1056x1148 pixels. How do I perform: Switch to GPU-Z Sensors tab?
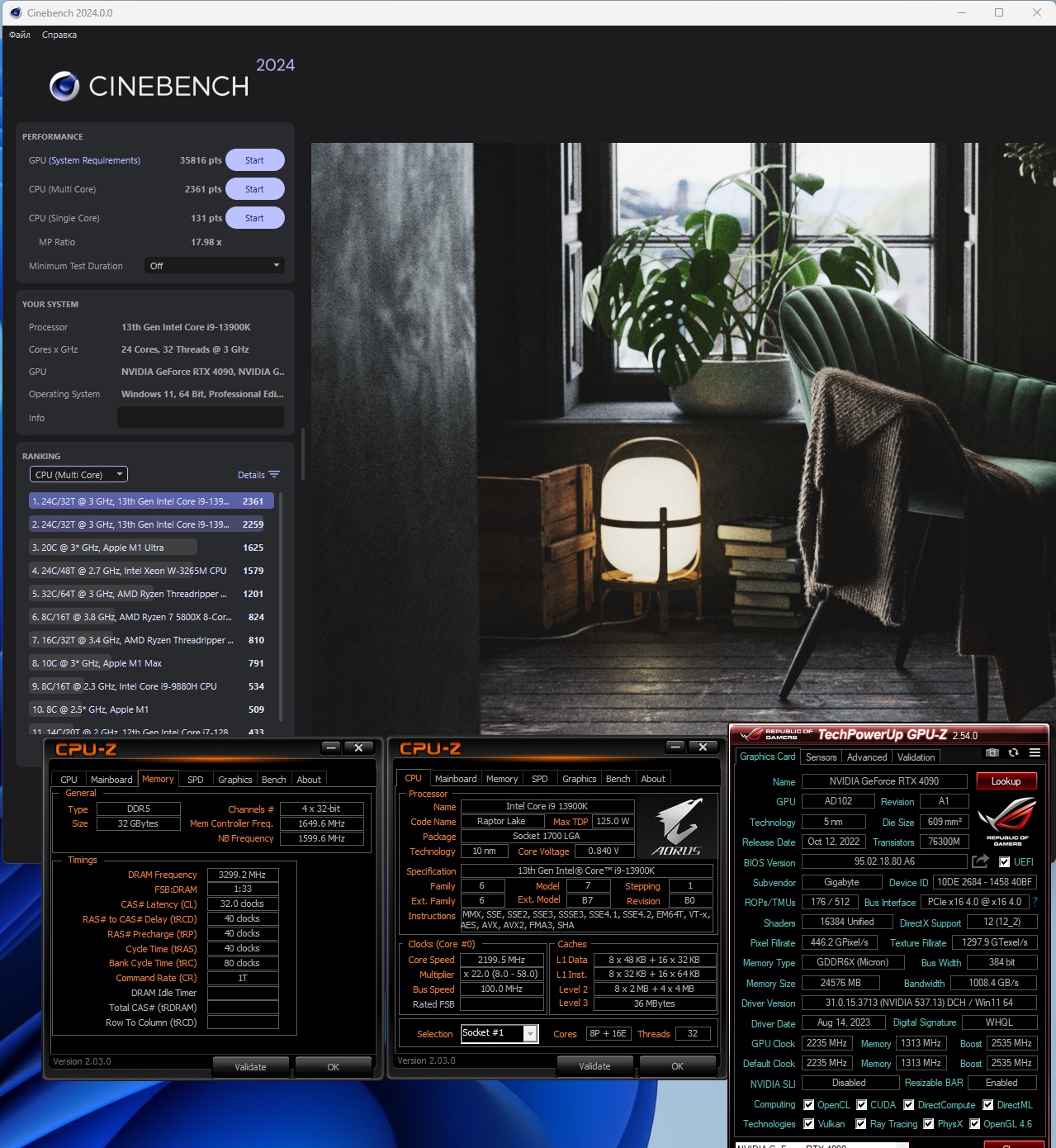(x=821, y=757)
